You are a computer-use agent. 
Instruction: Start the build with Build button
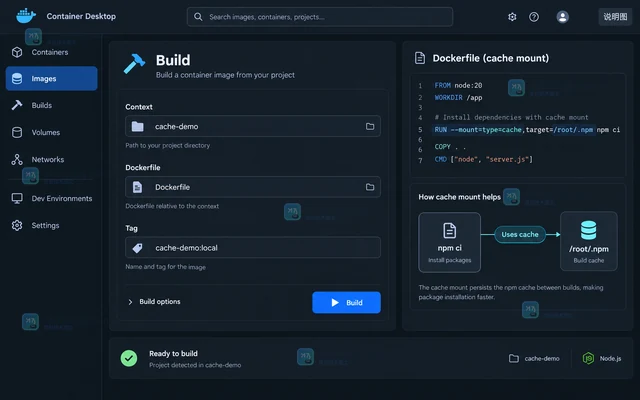tap(346, 302)
